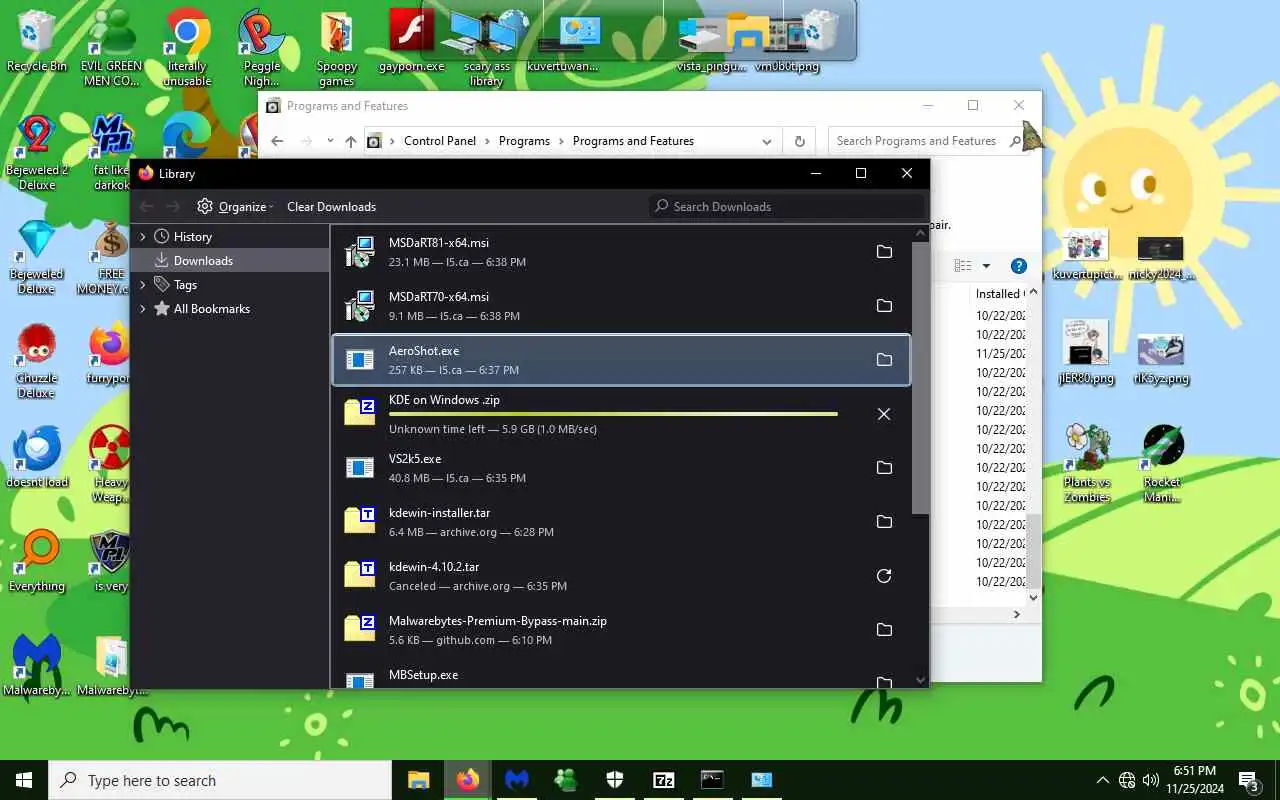Open Malwarebytes from the taskbar
Image resolution: width=1280 pixels, height=800 pixels.
coord(516,780)
